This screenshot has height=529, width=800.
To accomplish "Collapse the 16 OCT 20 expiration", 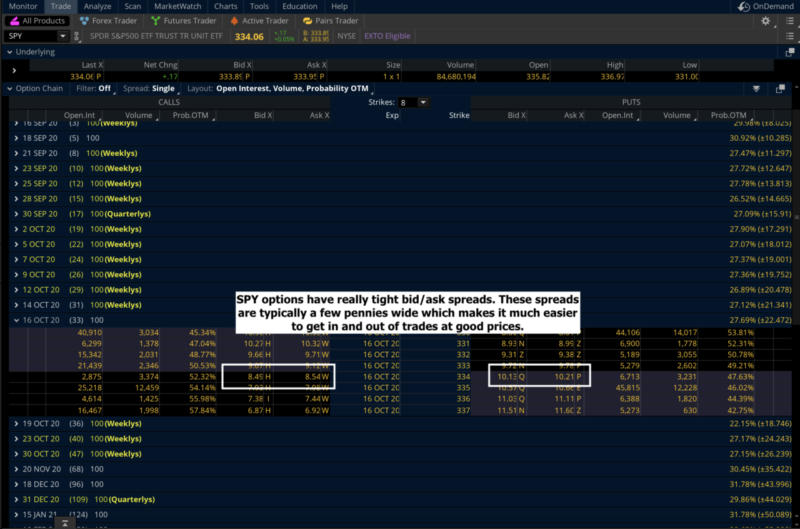I will (x=16, y=320).
